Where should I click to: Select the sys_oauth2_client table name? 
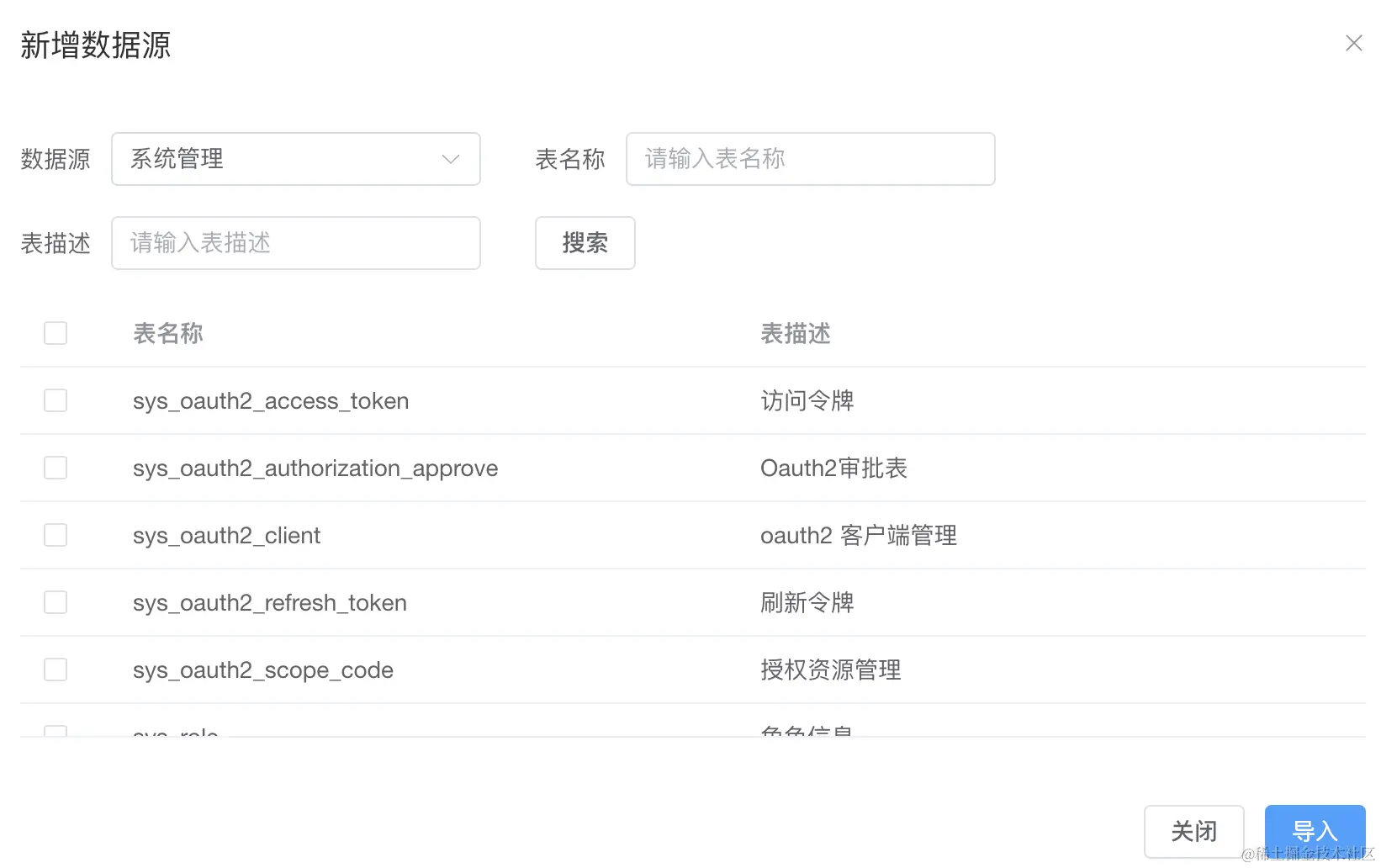[226, 536]
